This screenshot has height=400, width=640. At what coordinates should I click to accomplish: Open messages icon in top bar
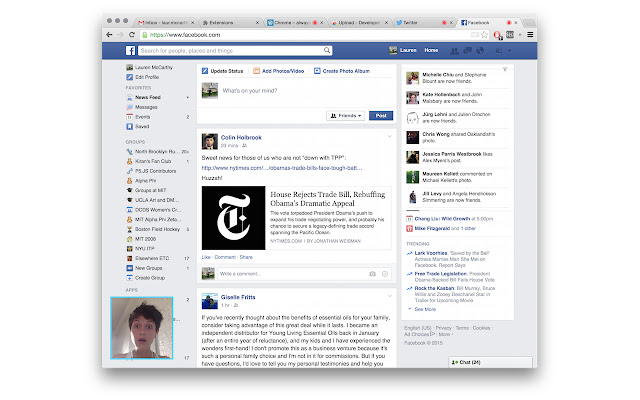pos(467,51)
